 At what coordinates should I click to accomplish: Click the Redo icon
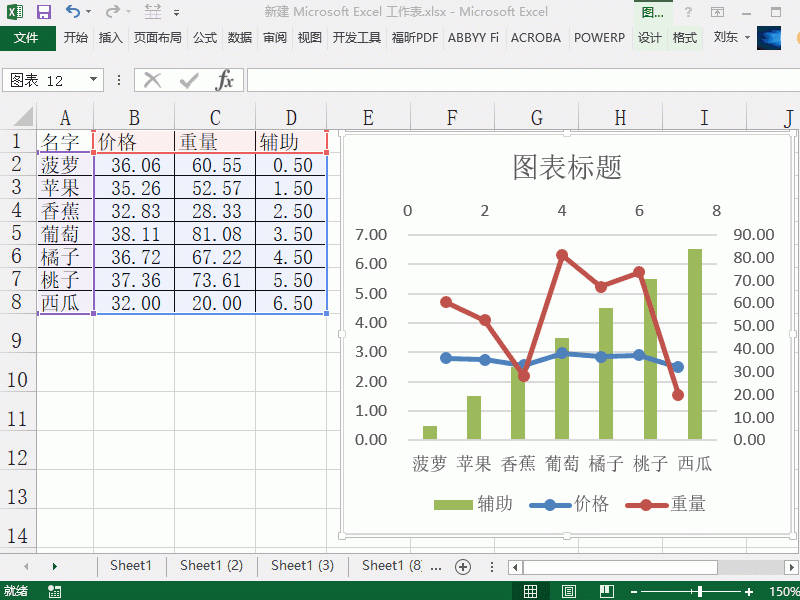112,10
